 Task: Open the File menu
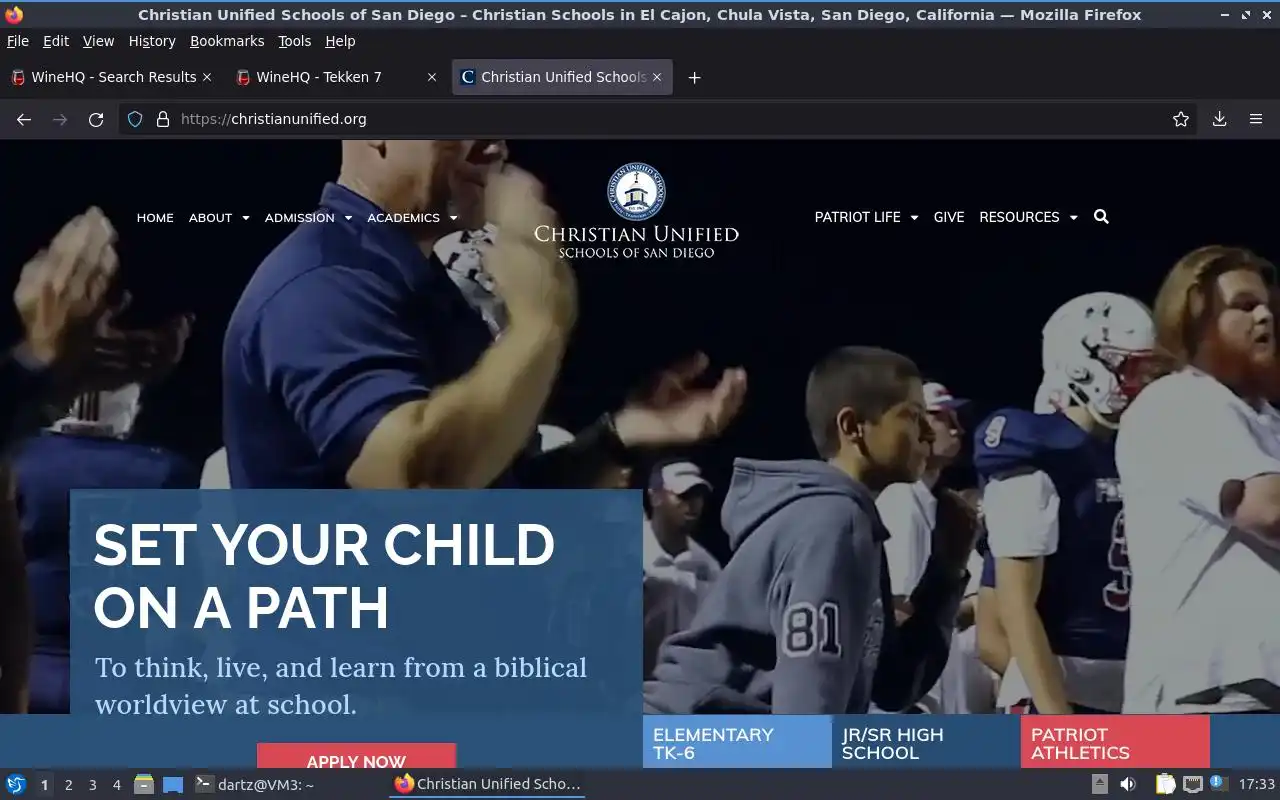[18, 41]
